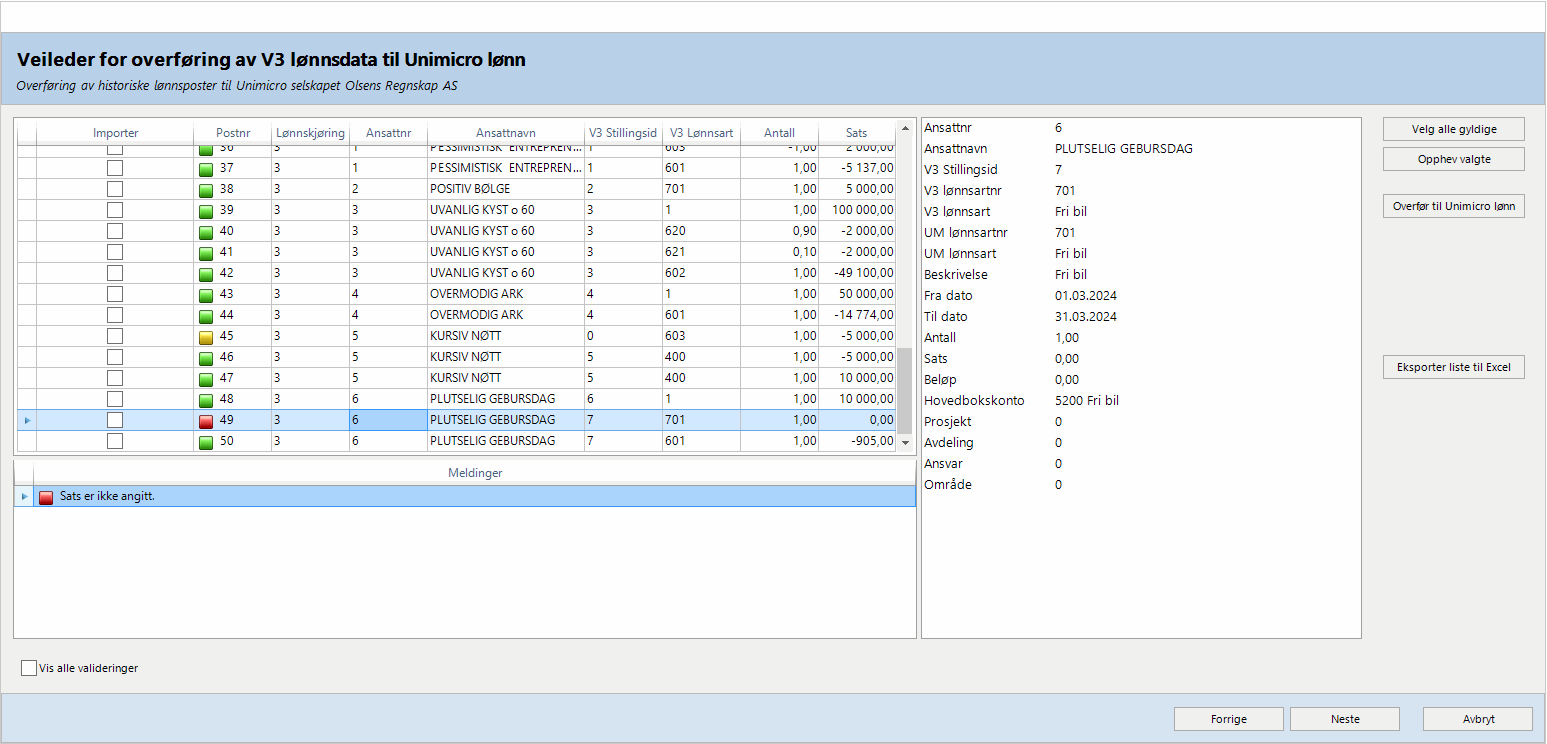
Task: Click the red status icon on row 49
Action: pos(206,421)
